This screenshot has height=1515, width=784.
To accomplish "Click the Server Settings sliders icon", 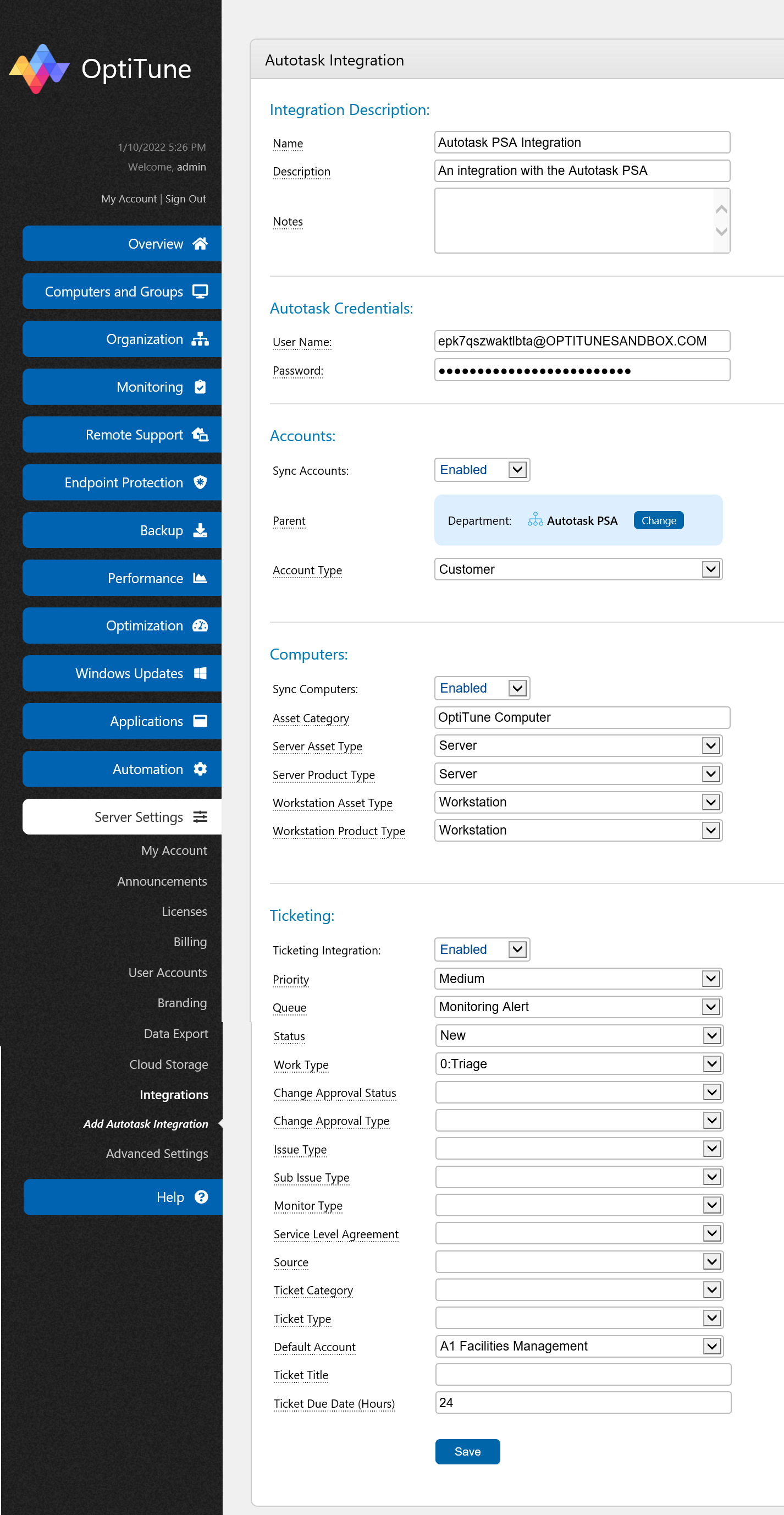I will pos(200,816).
